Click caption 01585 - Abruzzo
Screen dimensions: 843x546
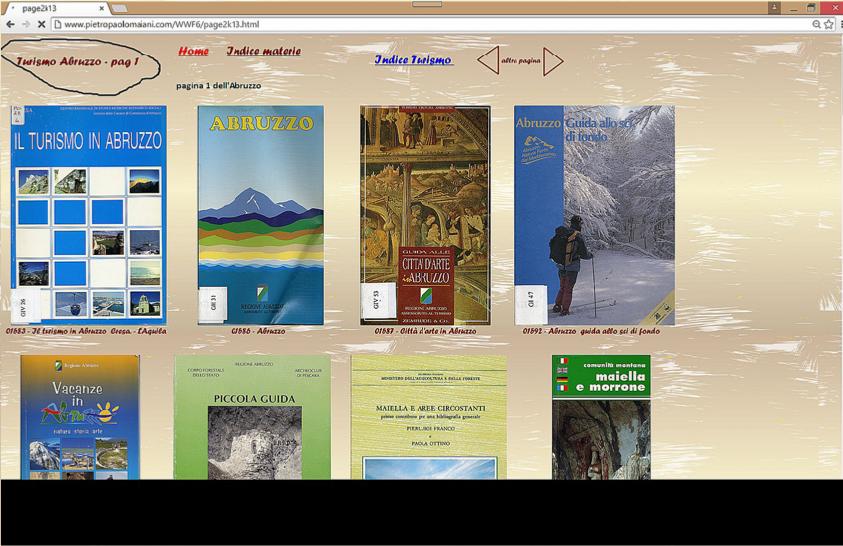[258, 331]
